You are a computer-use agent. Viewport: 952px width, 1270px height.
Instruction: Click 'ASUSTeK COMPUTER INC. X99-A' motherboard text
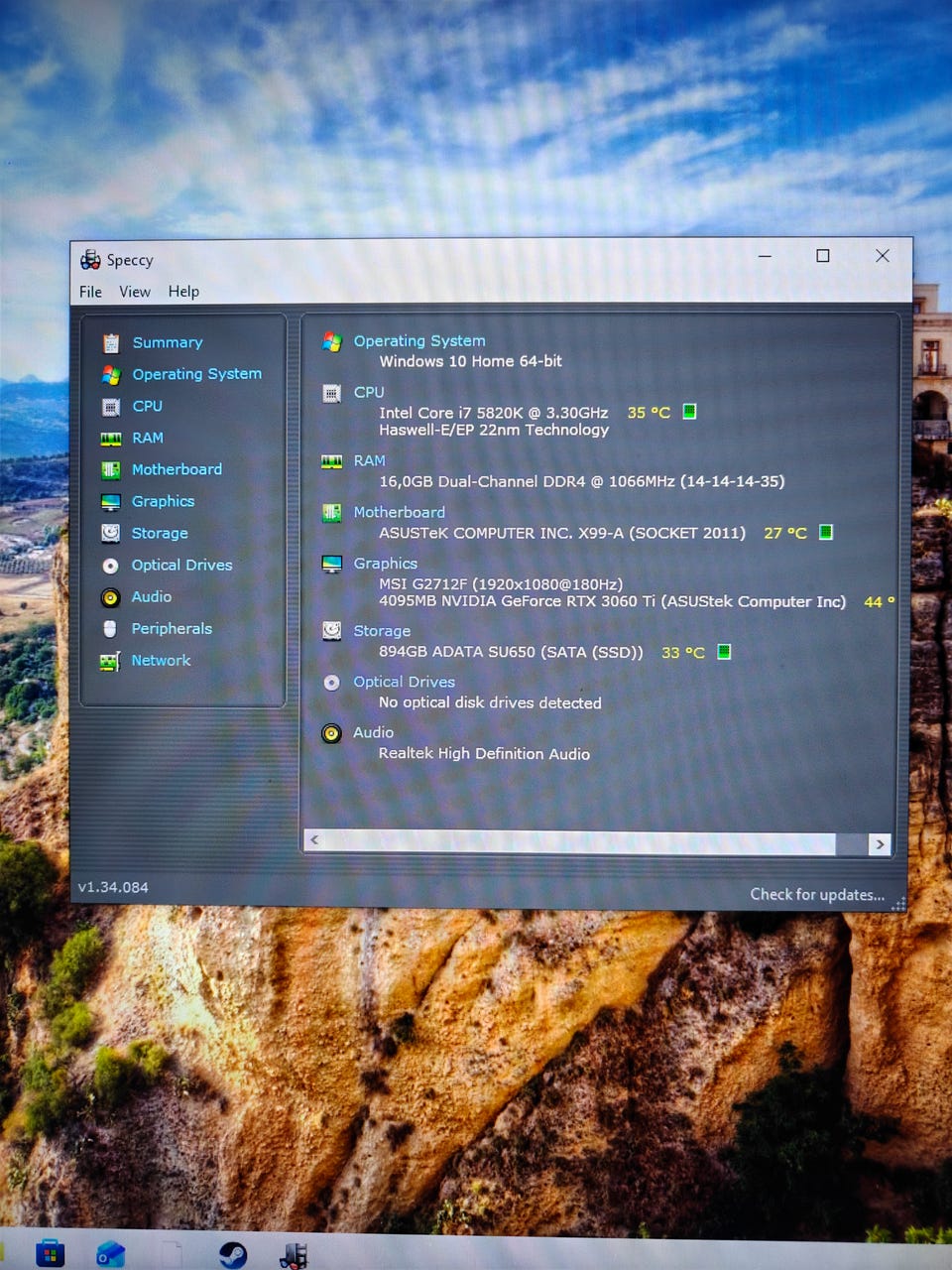pos(561,533)
